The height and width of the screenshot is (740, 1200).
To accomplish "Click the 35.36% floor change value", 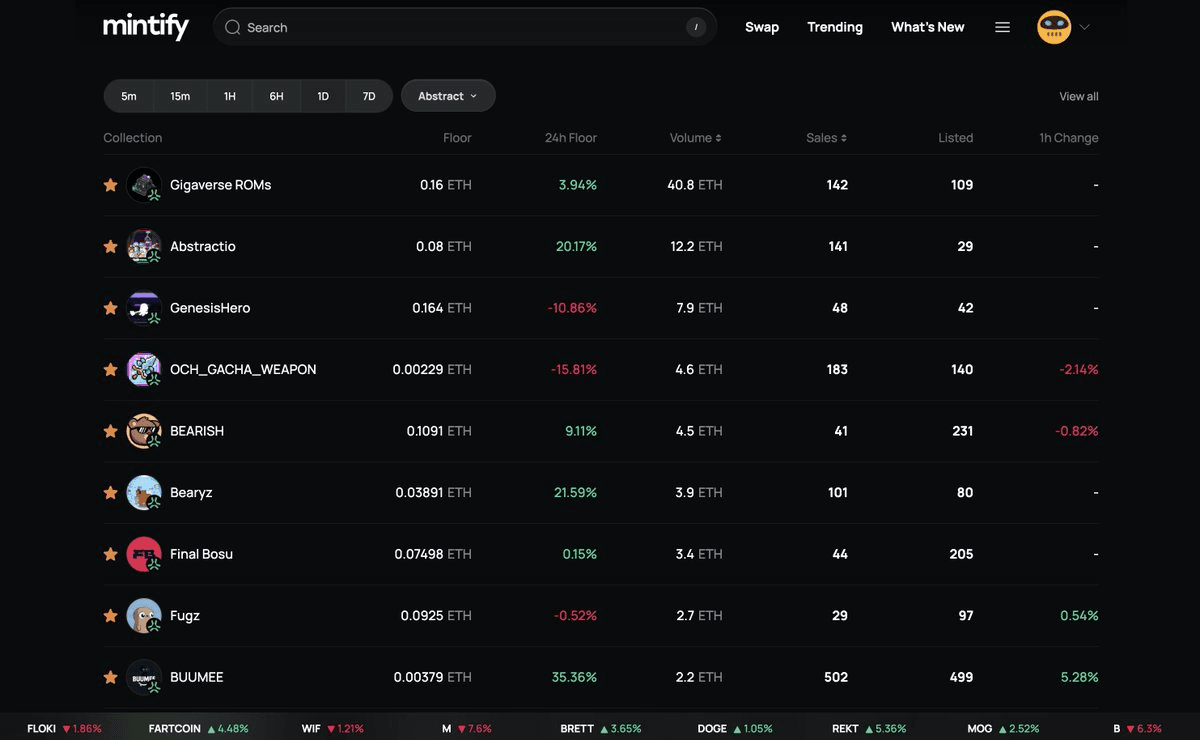I will (574, 677).
